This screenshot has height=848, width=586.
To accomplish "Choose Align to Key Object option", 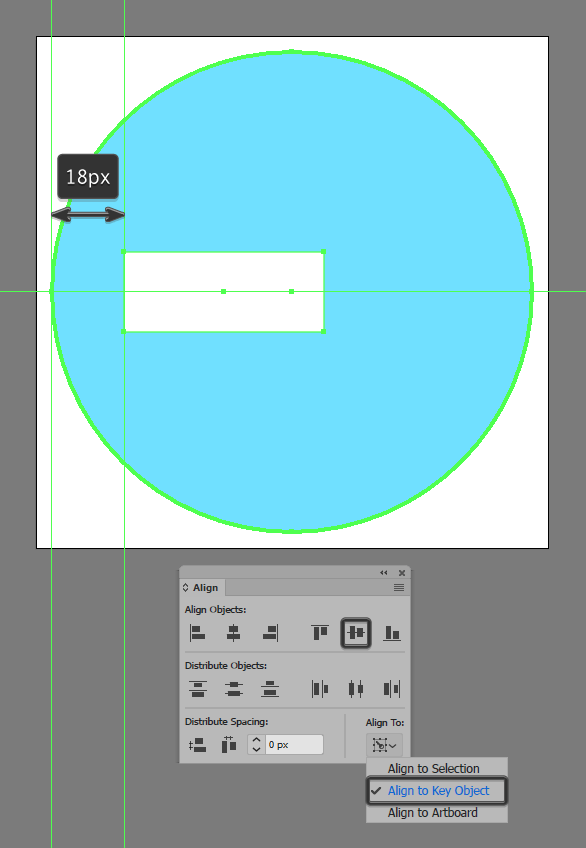I will 437,791.
